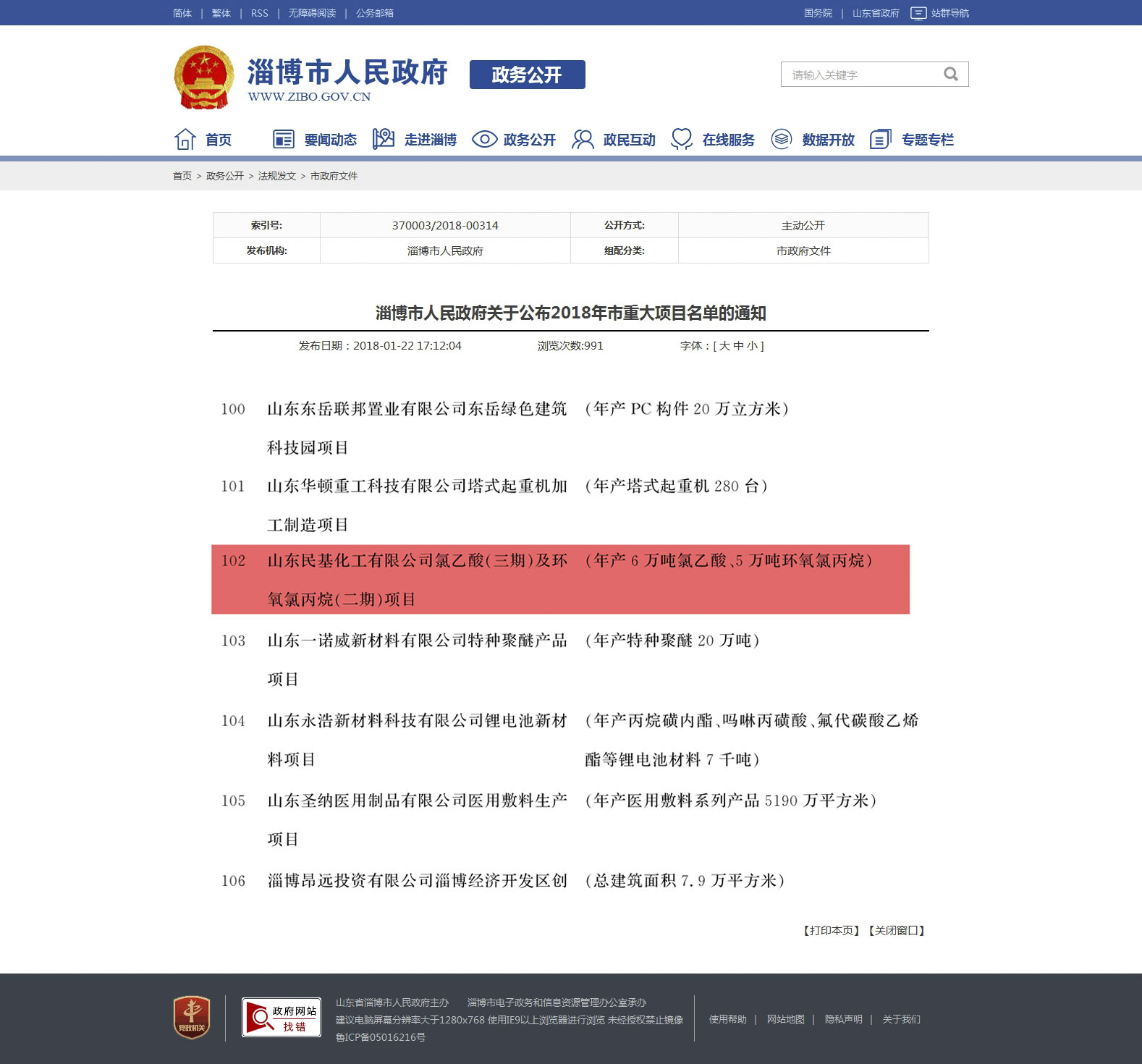This screenshot has width=1142, height=1064.
Task: Open 网站地图 in the footer
Action: click(785, 1019)
